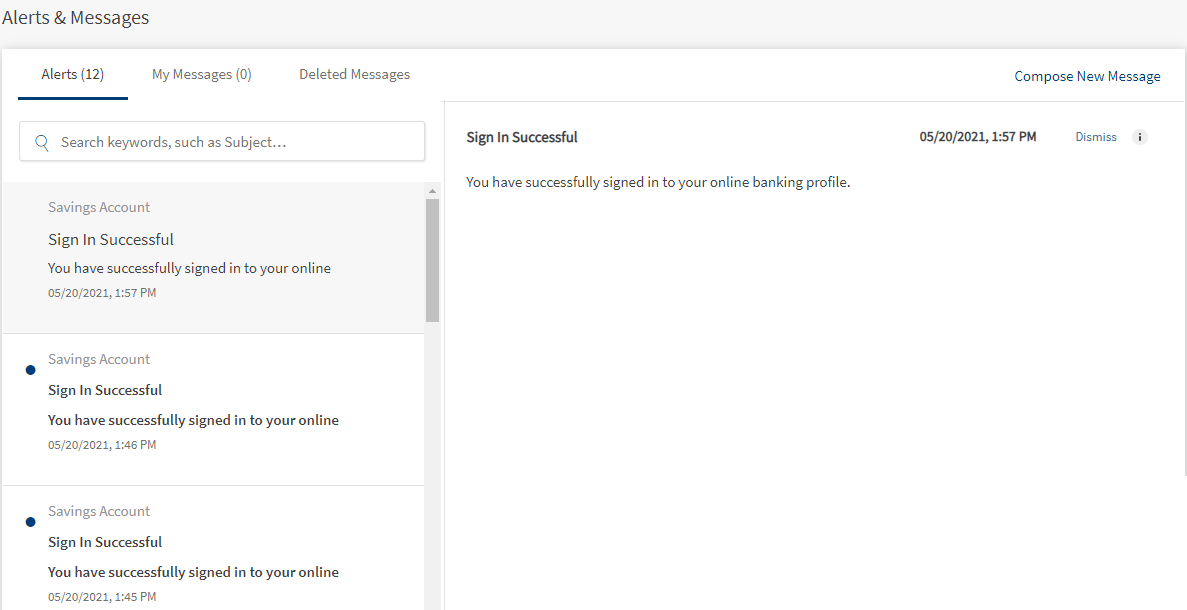This screenshot has width=1187, height=610.
Task: Open the My Messages (0) tab
Action: [201, 75]
